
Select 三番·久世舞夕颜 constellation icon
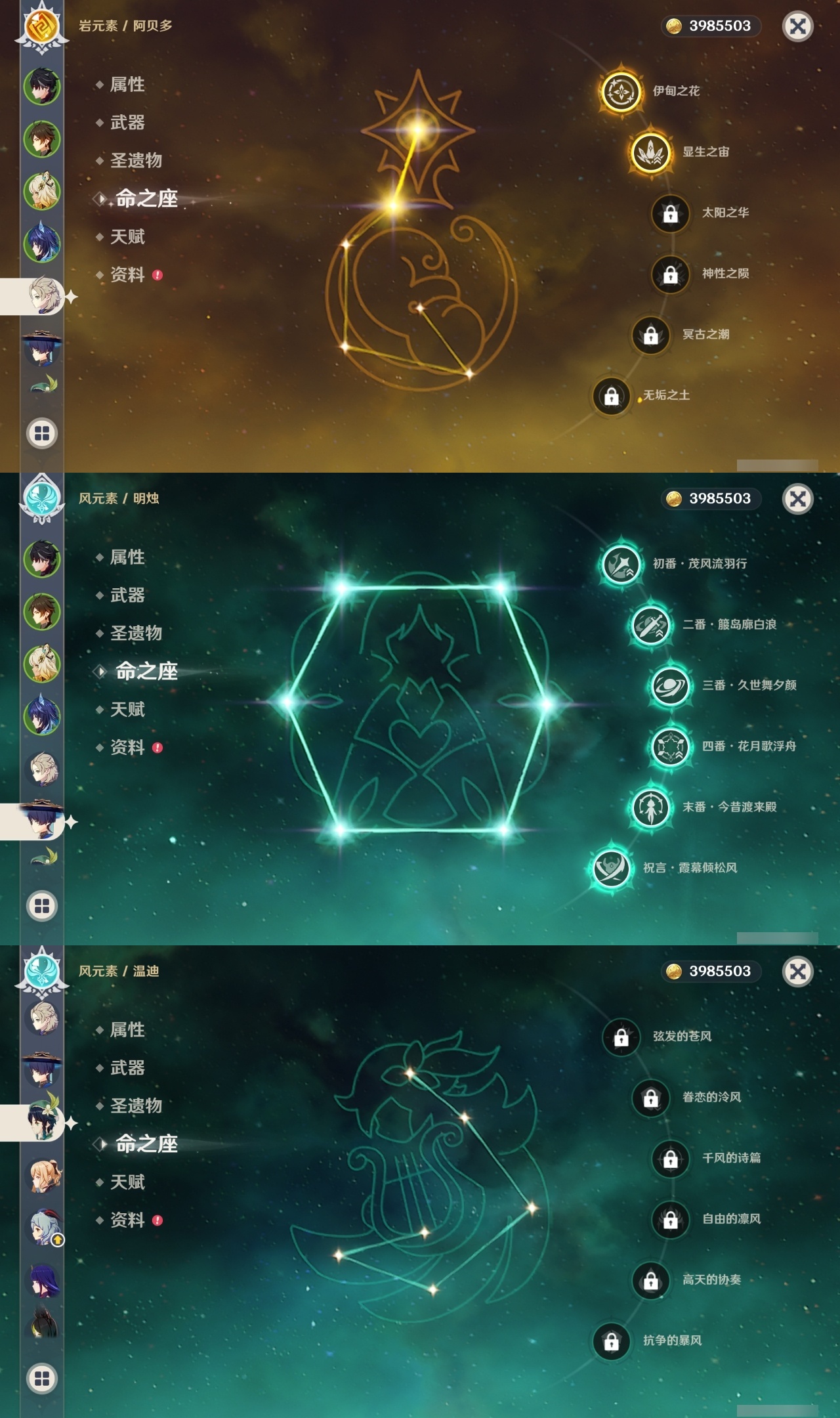[670, 686]
